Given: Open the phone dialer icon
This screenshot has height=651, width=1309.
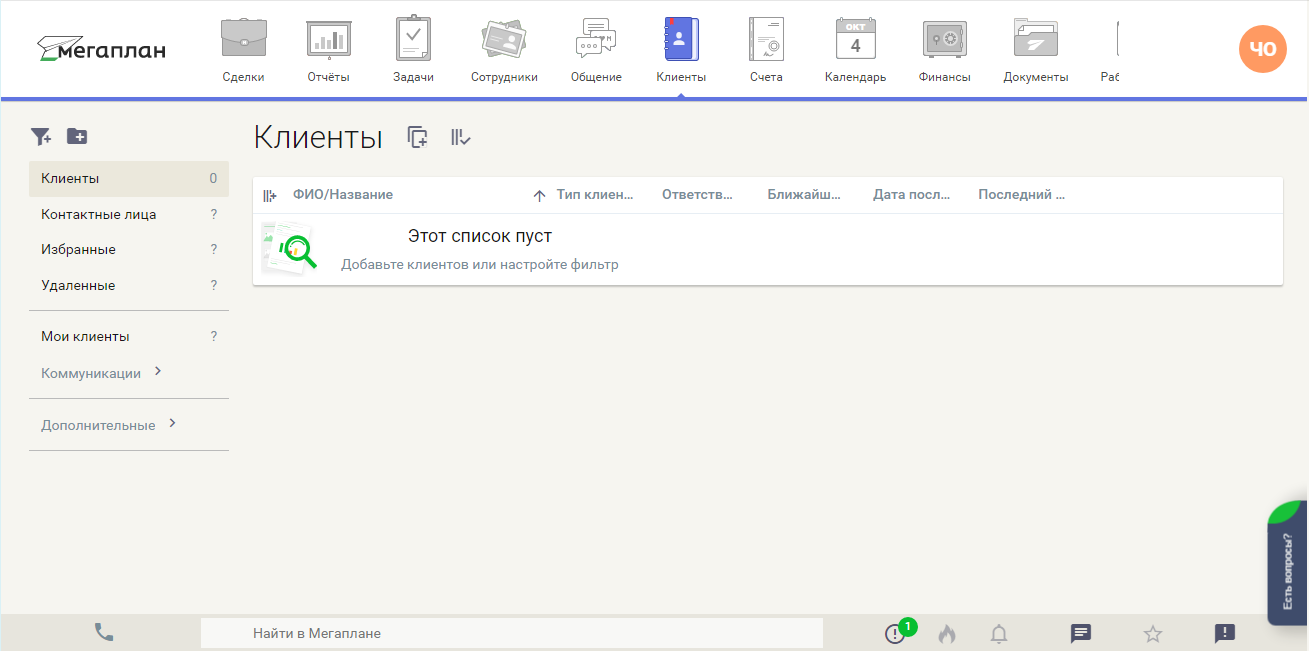Looking at the screenshot, I should [x=104, y=632].
